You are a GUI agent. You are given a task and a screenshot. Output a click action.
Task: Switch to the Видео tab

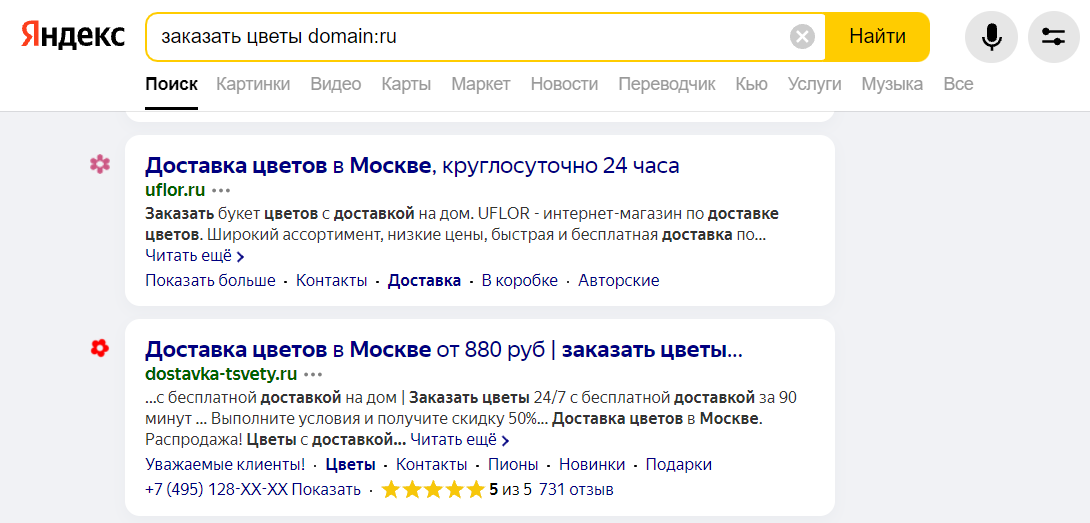(x=336, y=85)
